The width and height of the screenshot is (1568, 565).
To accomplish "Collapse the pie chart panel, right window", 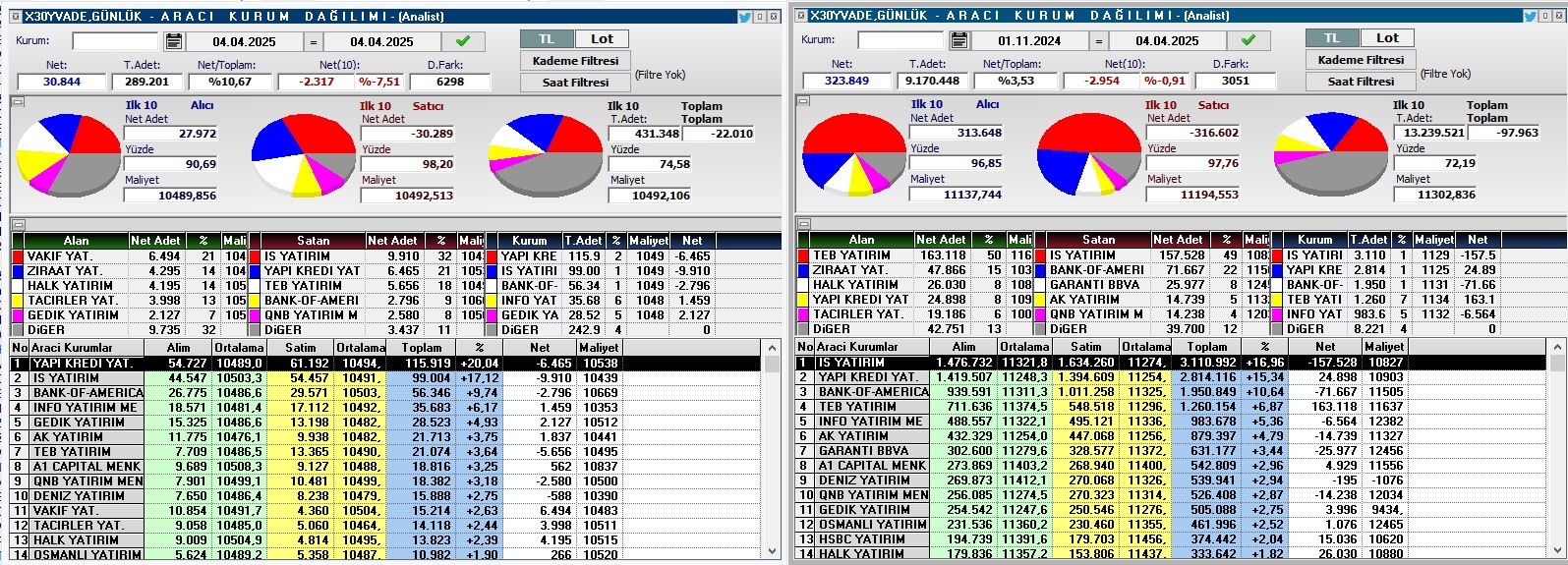I will pos(802,100).
